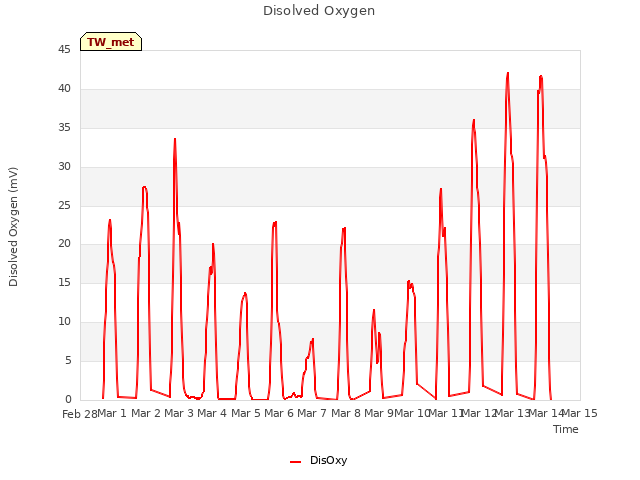Screen dimensions: 640x480
Task: Click the Mar 7 x-axis tick label
Action: pyautogui.click(x=312, y=413)
